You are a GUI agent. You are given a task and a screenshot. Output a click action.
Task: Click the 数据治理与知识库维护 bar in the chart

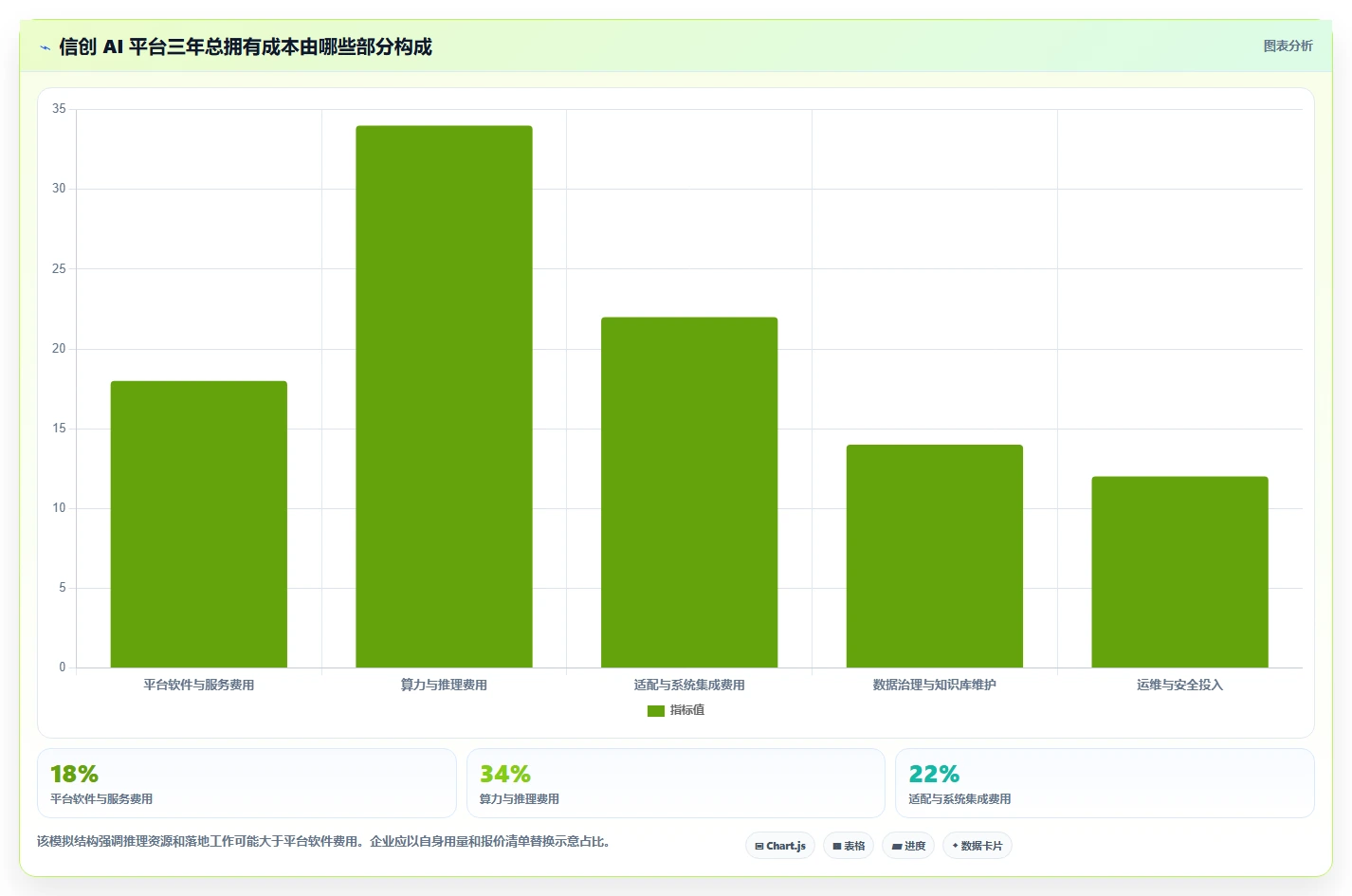coord(935,556)
